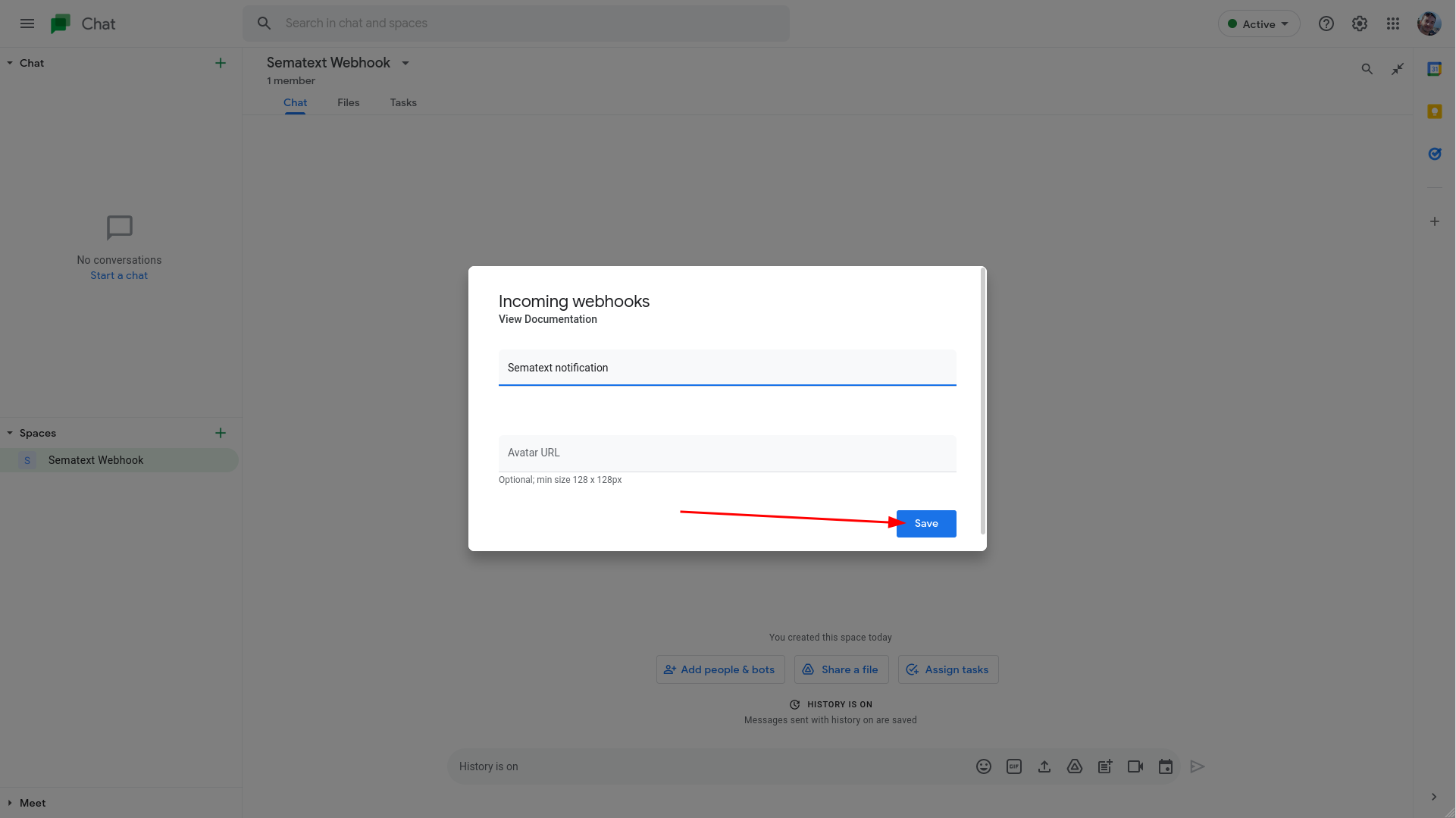Save the incoming webhook
Screen dimensions: 1456x818
click(x=925, y=524)
